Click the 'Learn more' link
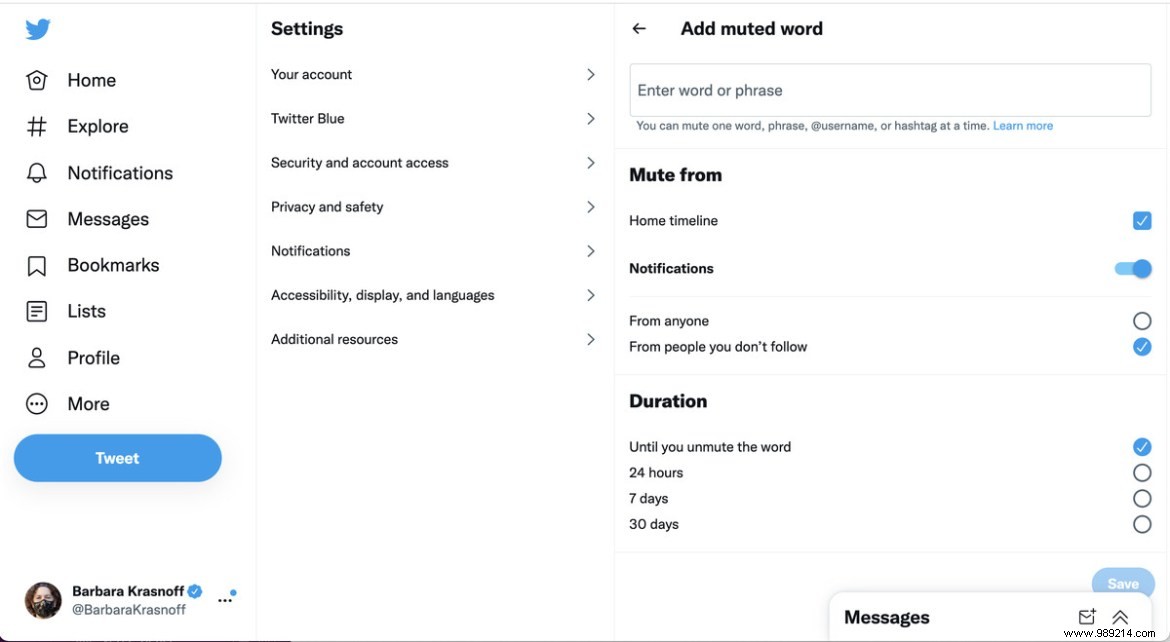 pos(1023,125)
